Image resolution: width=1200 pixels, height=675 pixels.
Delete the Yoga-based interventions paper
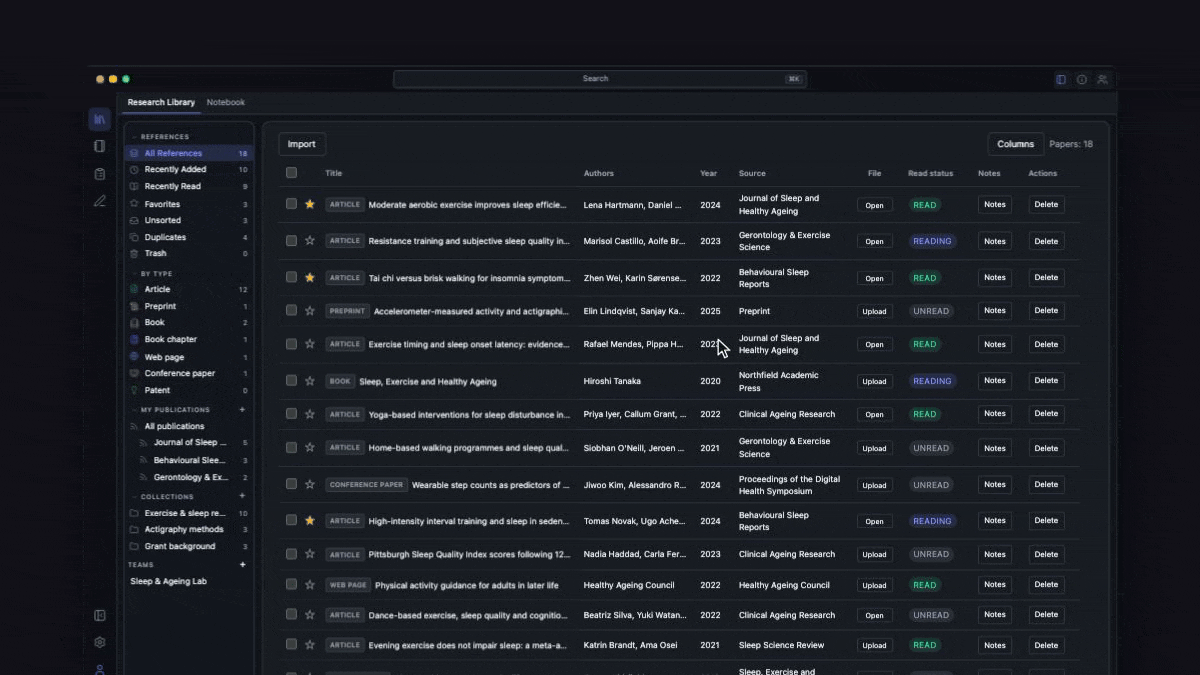coord(1046,414)
